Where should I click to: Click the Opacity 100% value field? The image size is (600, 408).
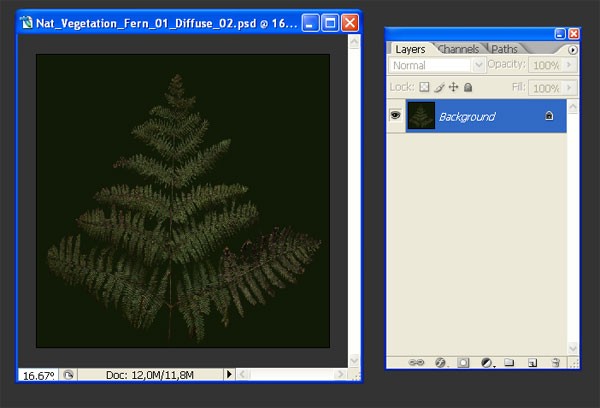(546, 65)
